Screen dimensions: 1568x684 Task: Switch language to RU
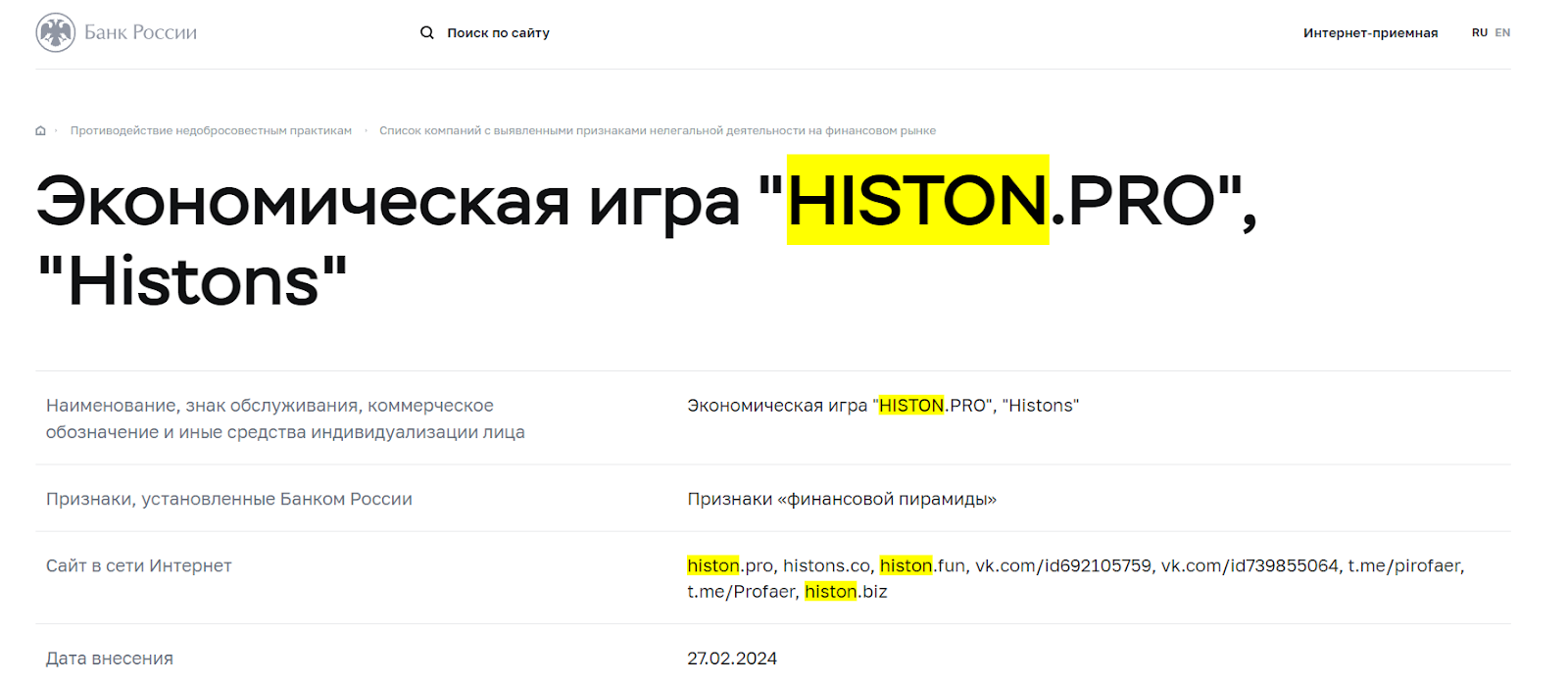(x=1479, y=32)
